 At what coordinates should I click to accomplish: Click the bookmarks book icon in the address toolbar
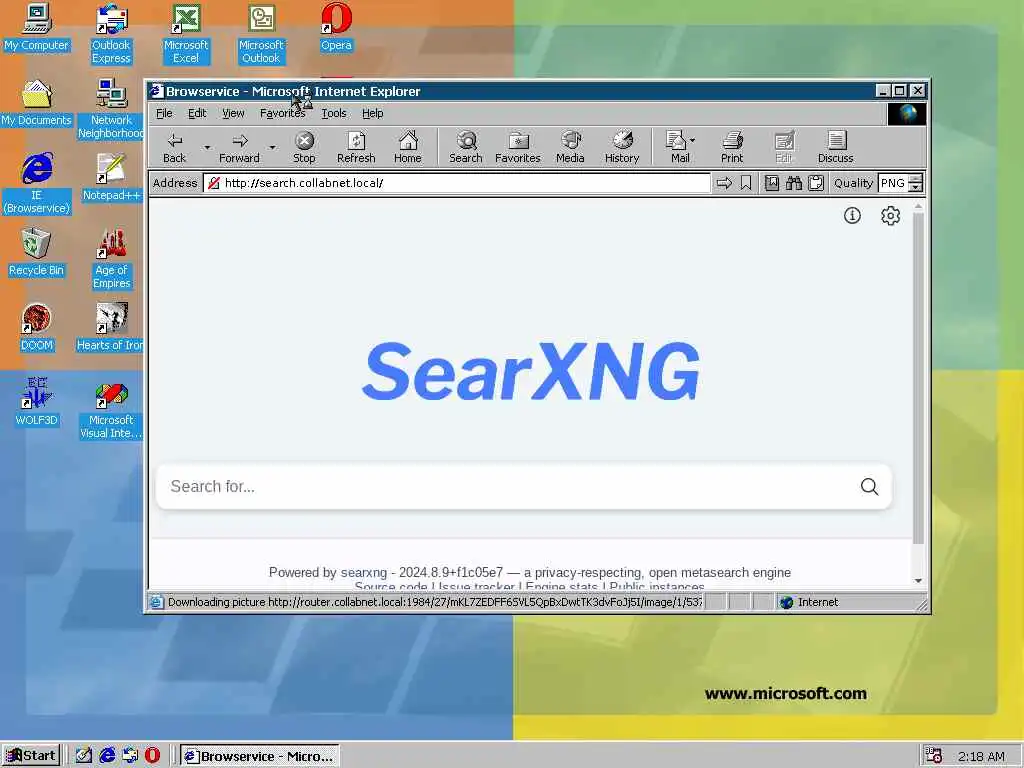772,184
